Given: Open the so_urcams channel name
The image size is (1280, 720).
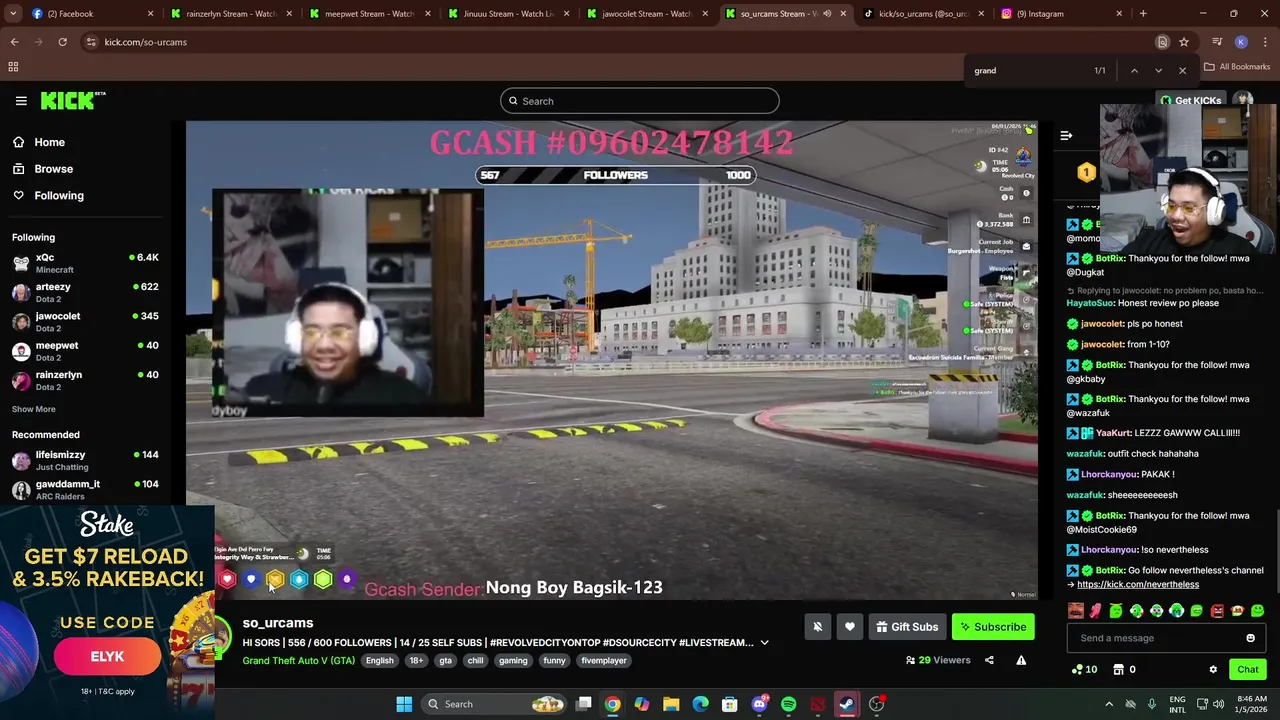Looking at the screenshot, I should pos(277,623).
